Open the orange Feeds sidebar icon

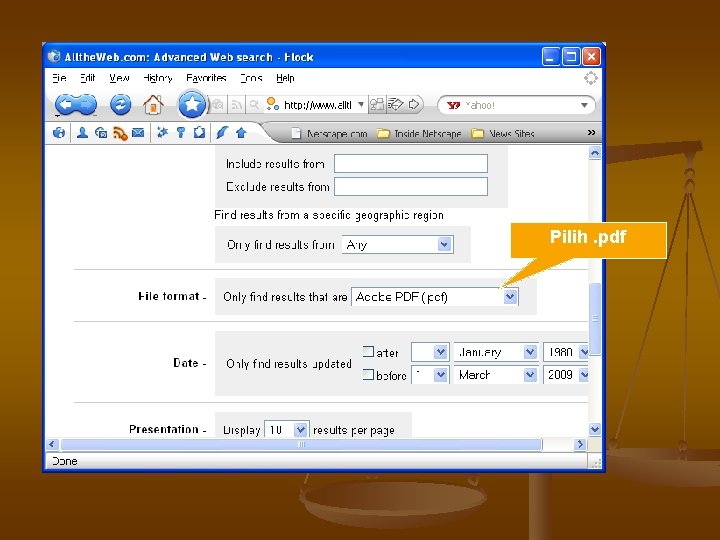pos(120,133)
